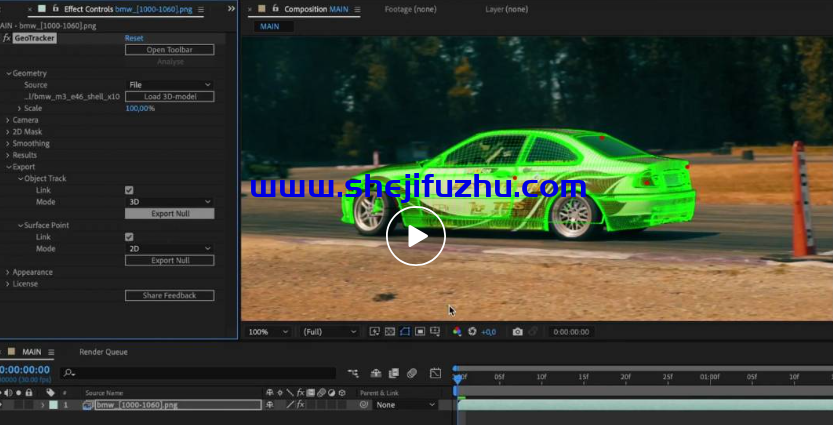
Task: Open the Parent None dropdown
Action: 405,405
